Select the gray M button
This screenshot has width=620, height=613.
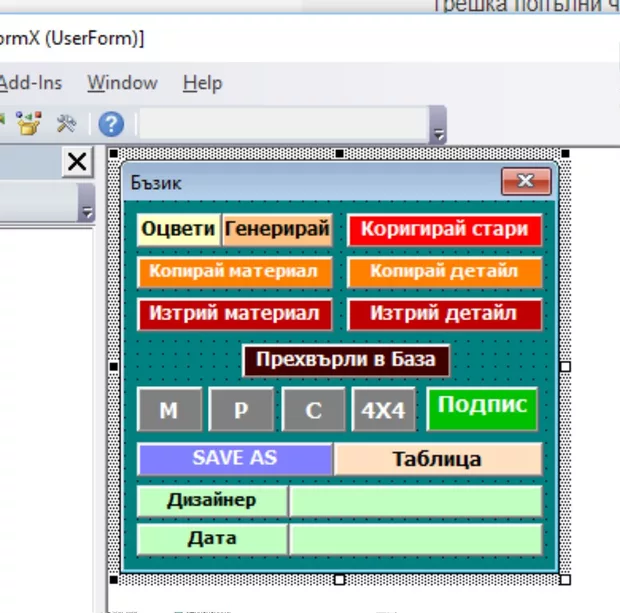169,409
